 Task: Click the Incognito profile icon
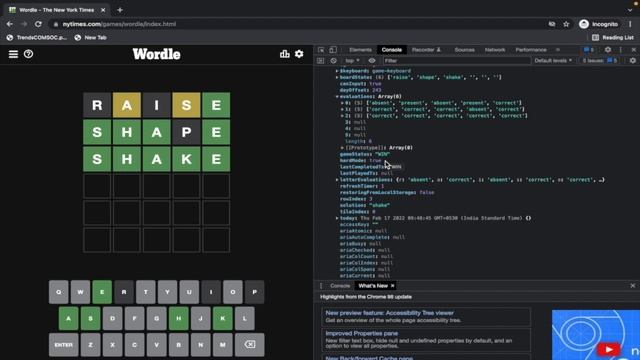pyautogui.click(x=584, y=24)
